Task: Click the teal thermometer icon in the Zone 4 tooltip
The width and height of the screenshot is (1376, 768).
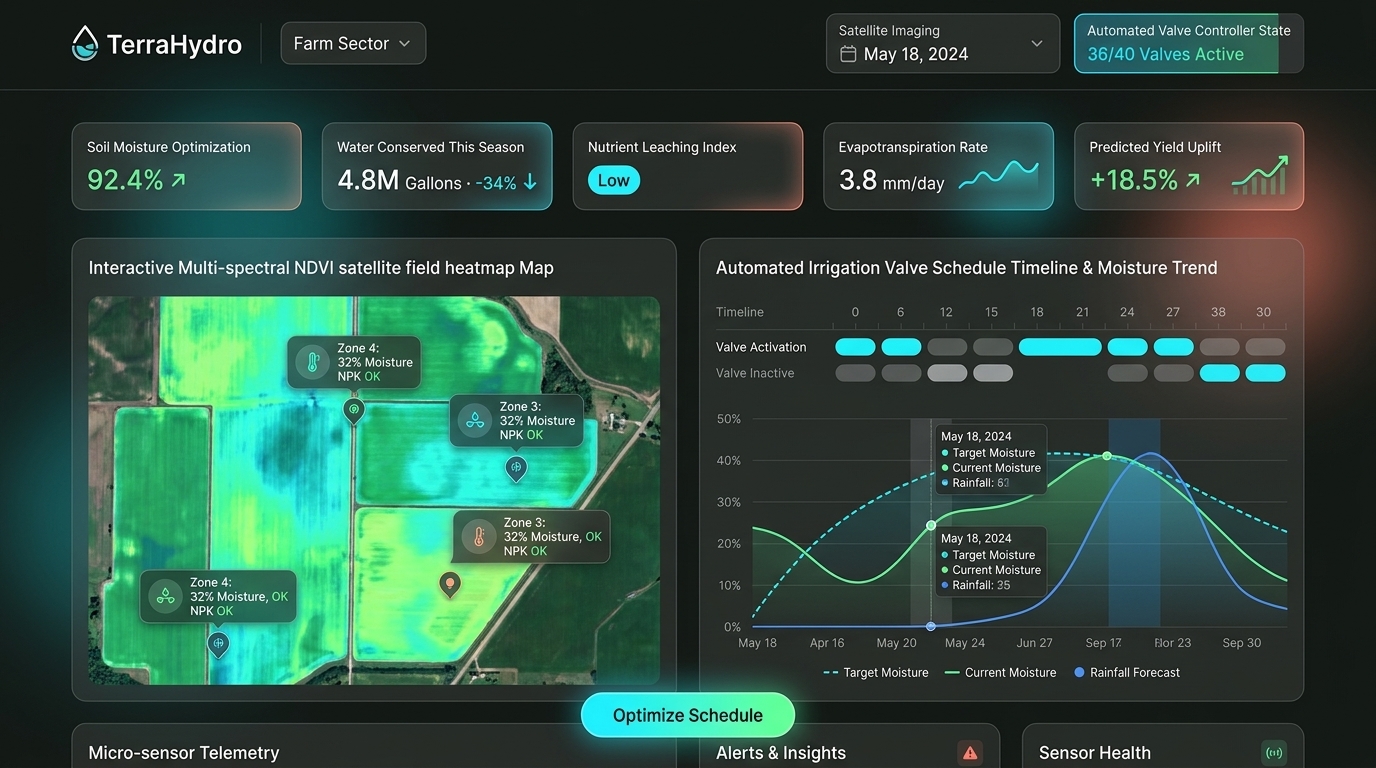Action: (313, 362)
